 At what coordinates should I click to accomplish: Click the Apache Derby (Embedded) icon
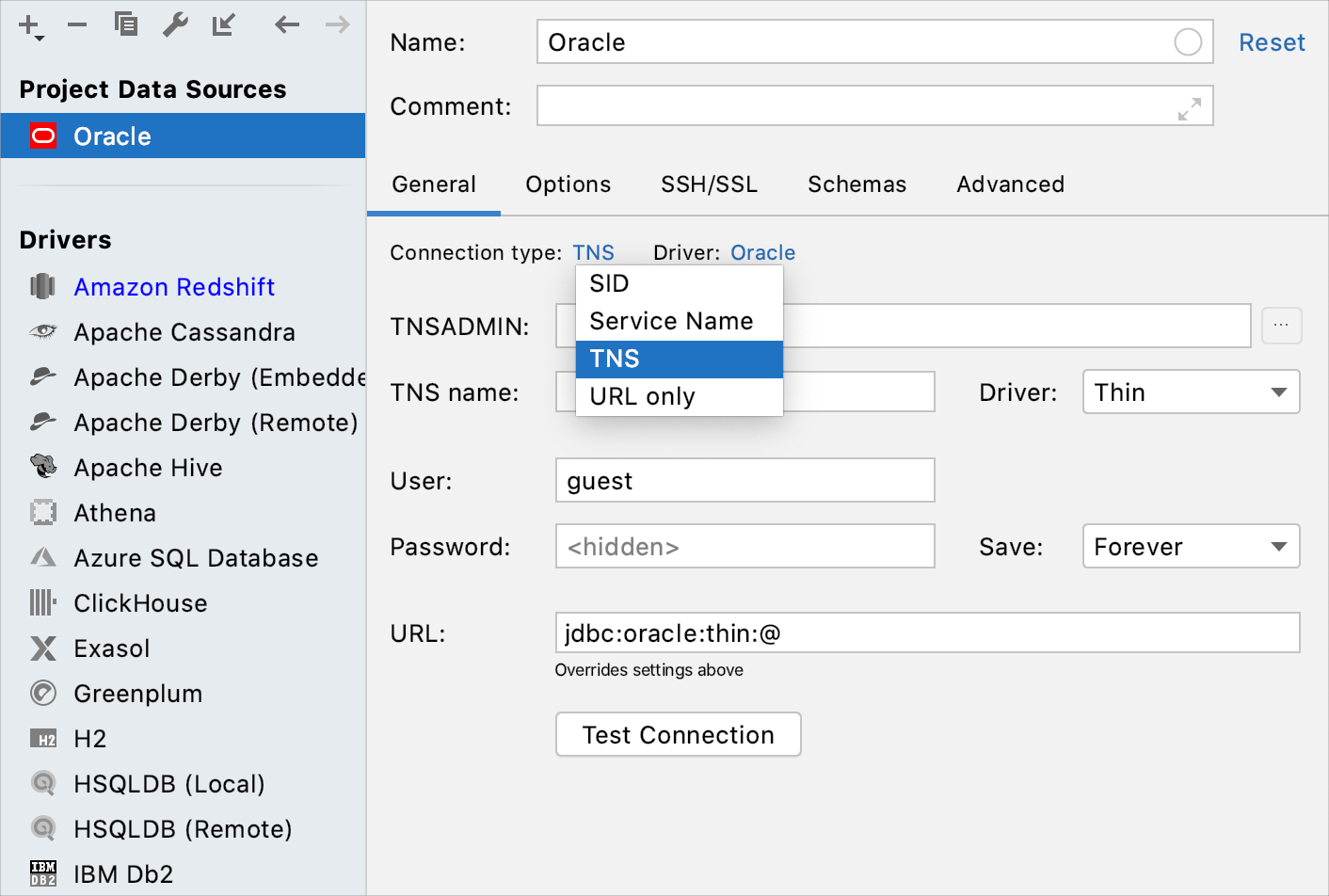pos(43,376)
